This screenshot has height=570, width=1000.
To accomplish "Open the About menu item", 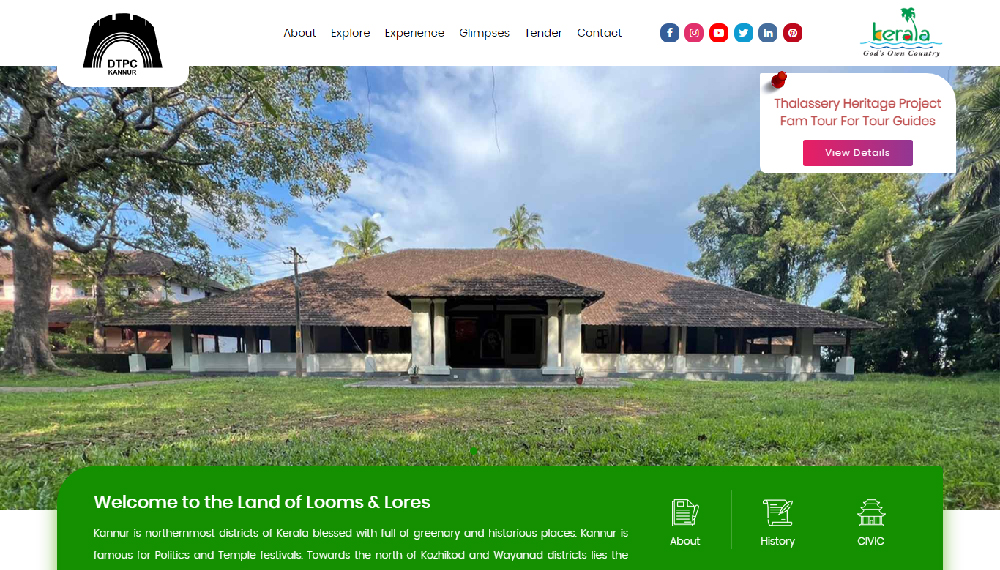I will click(300, 33).
